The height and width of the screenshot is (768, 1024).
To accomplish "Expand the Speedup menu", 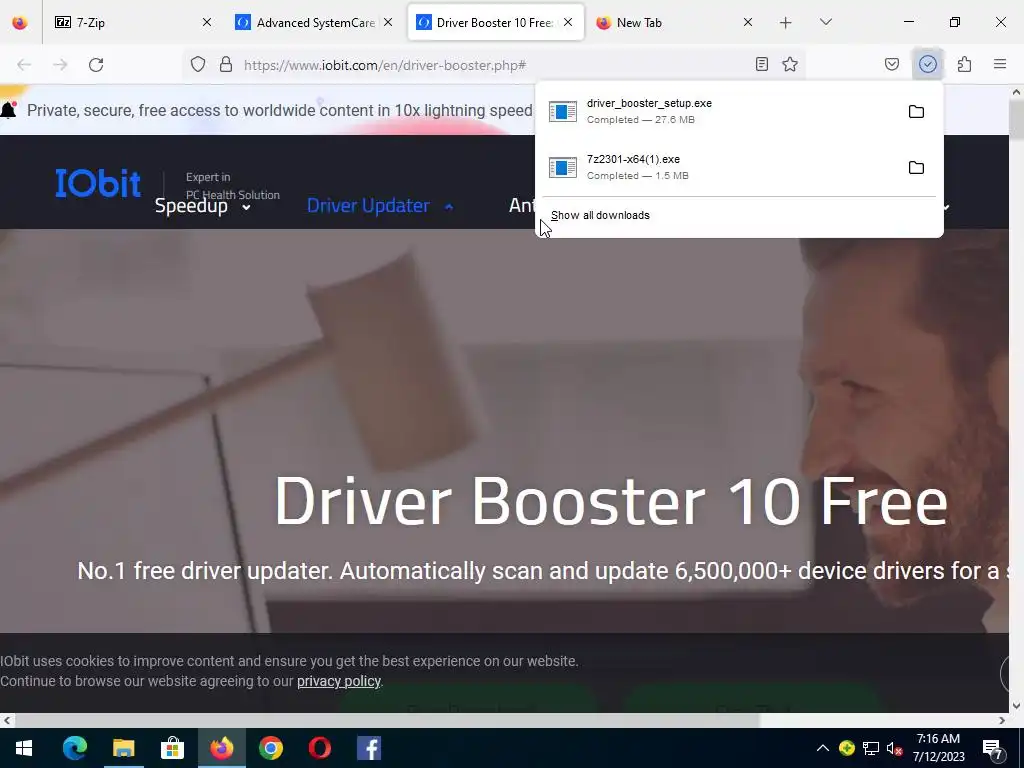I will tap(202, 206).
